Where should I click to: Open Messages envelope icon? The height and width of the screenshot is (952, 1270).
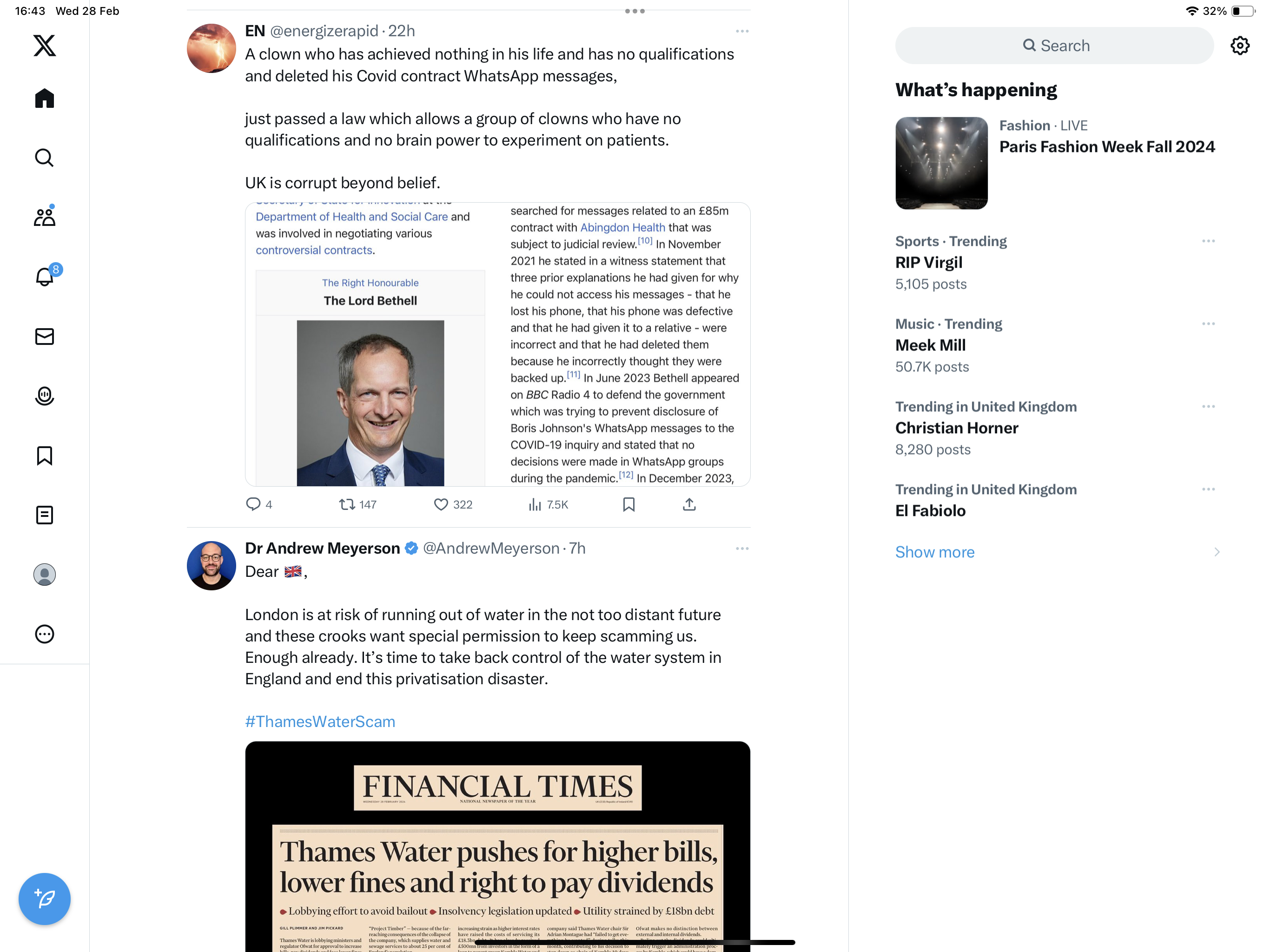[44, 337]
